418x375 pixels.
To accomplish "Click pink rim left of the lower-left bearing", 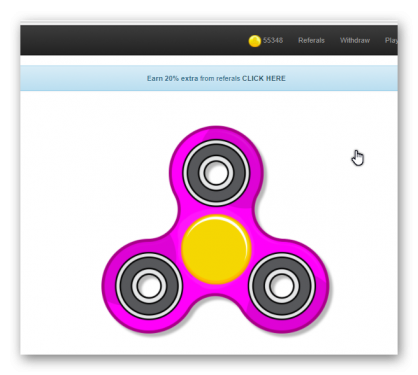I will [x=108, y=286].
